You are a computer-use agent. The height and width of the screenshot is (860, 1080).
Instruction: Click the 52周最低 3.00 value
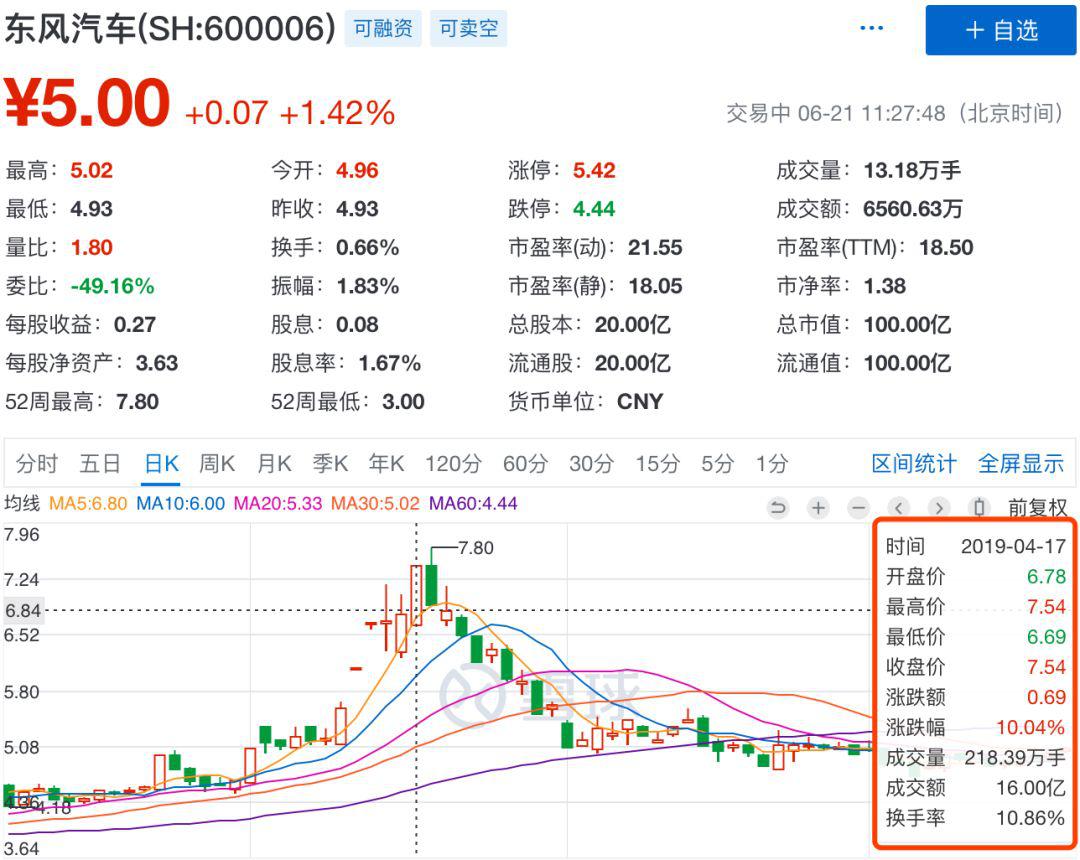[x=403, y=401]
